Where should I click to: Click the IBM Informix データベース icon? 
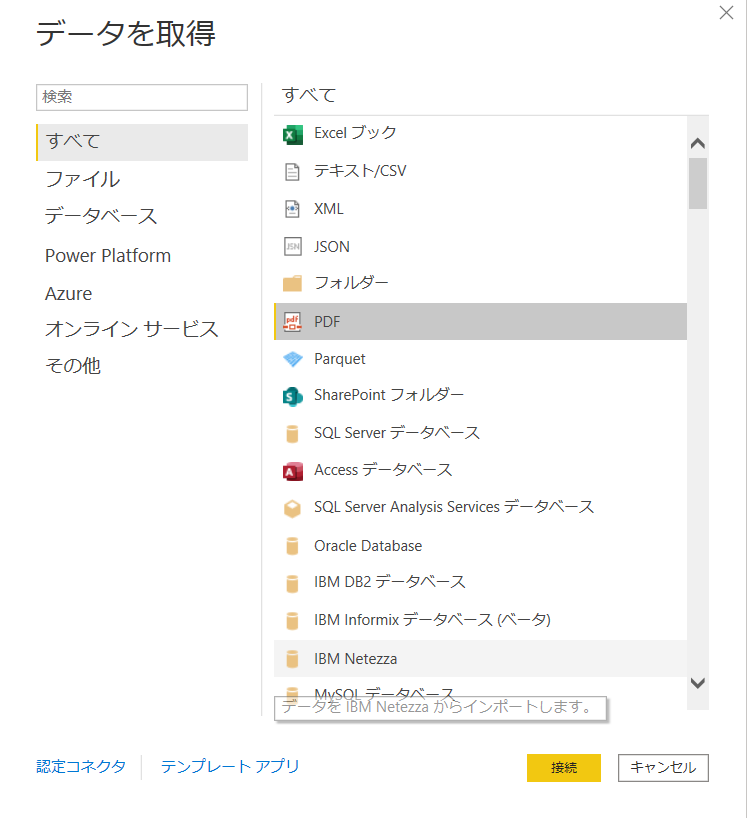point(293,621)
